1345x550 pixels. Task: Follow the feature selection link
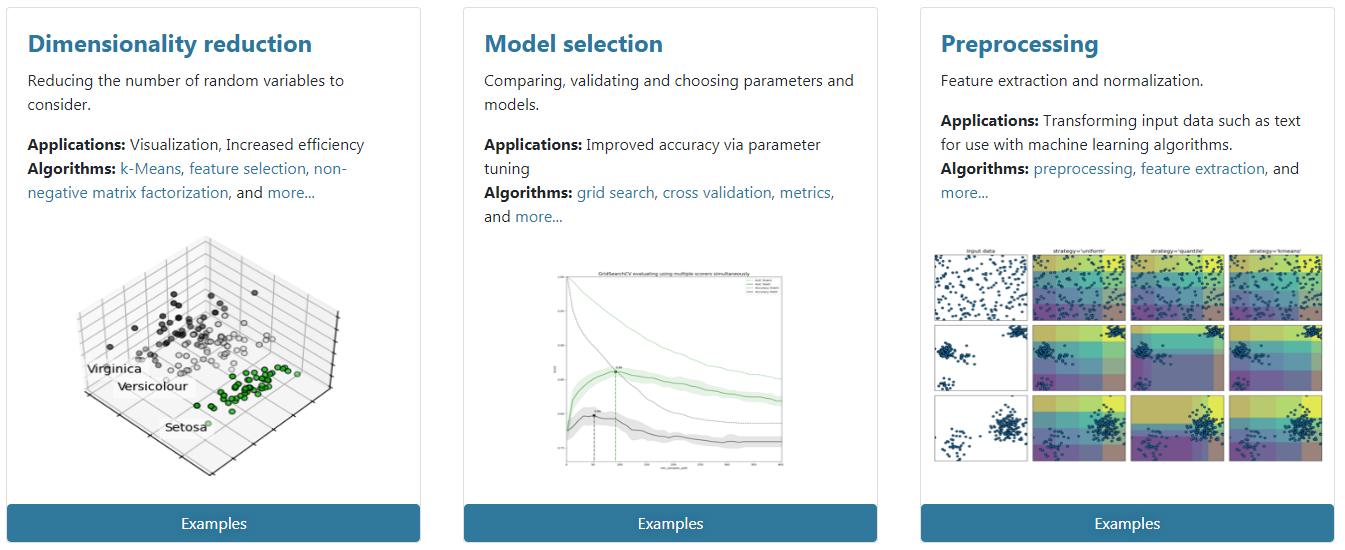point(247,169)
